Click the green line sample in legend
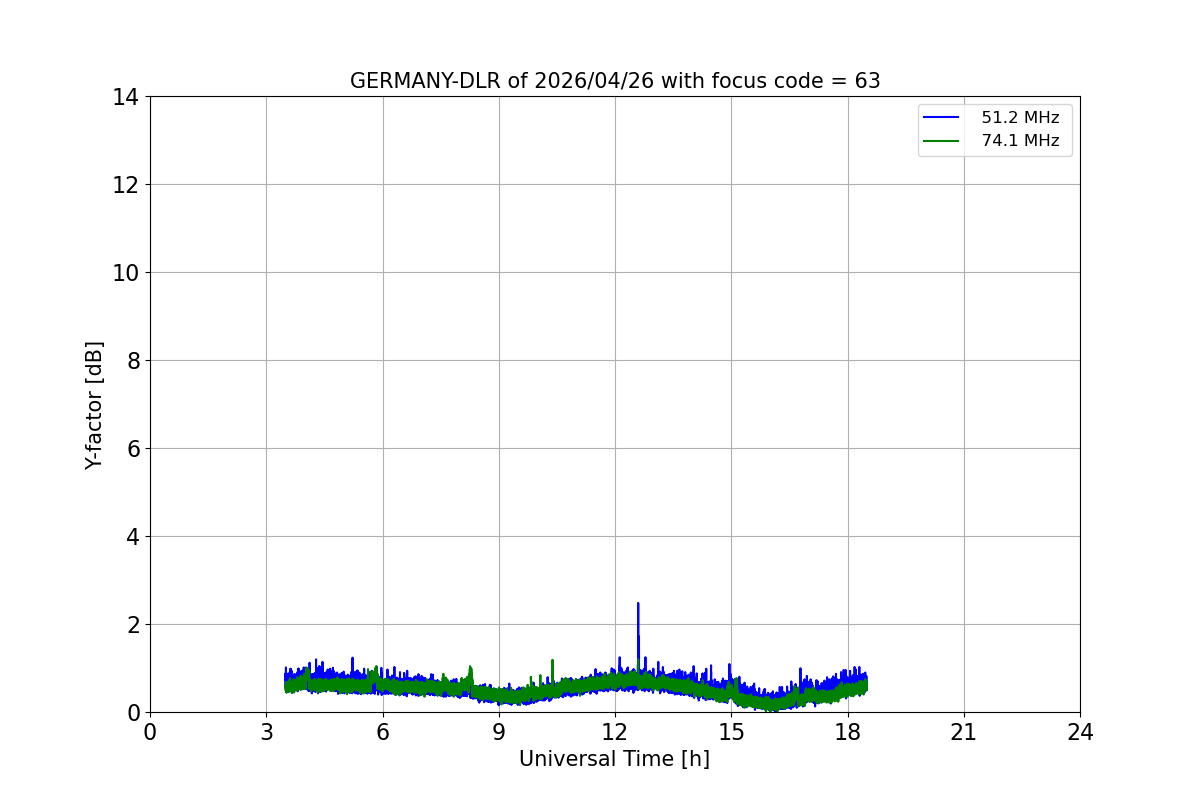This screenshot has height=800, width=1200. point(941,141)
